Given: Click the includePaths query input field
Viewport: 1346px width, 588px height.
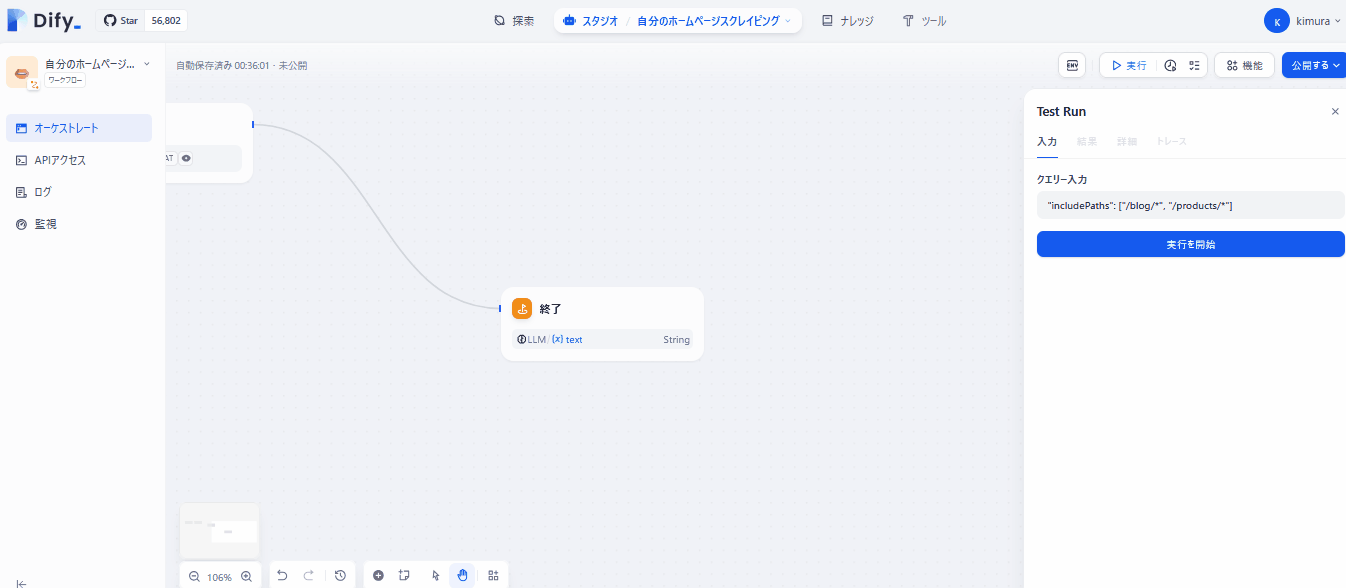Looking at the screenshot, I should [x=1189, y=205].
